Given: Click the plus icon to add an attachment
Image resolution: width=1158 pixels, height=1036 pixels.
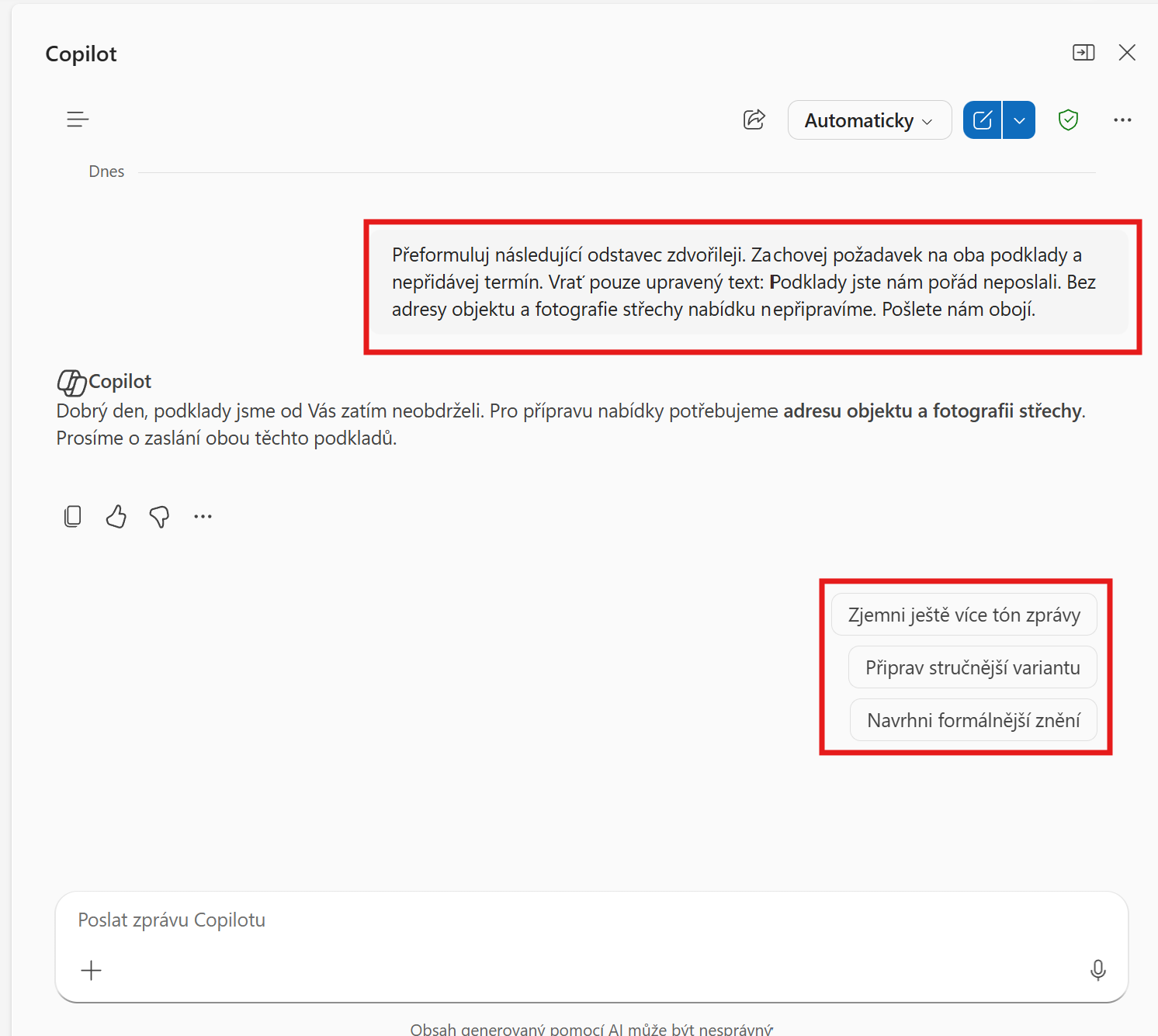Looking at the screenshot, I should pos(92,970).
